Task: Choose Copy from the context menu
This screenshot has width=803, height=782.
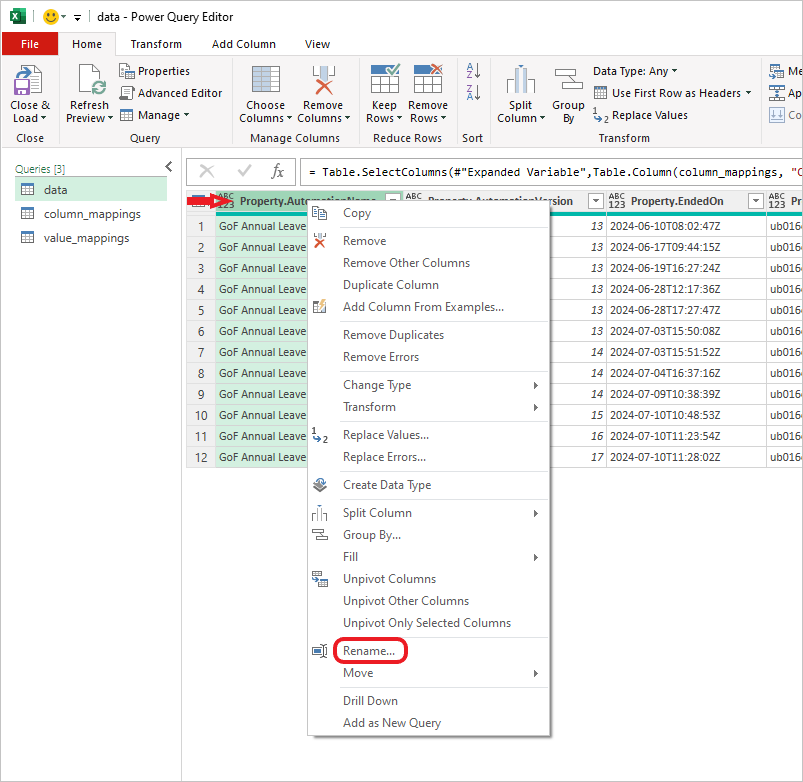Action: click(429, 213)
